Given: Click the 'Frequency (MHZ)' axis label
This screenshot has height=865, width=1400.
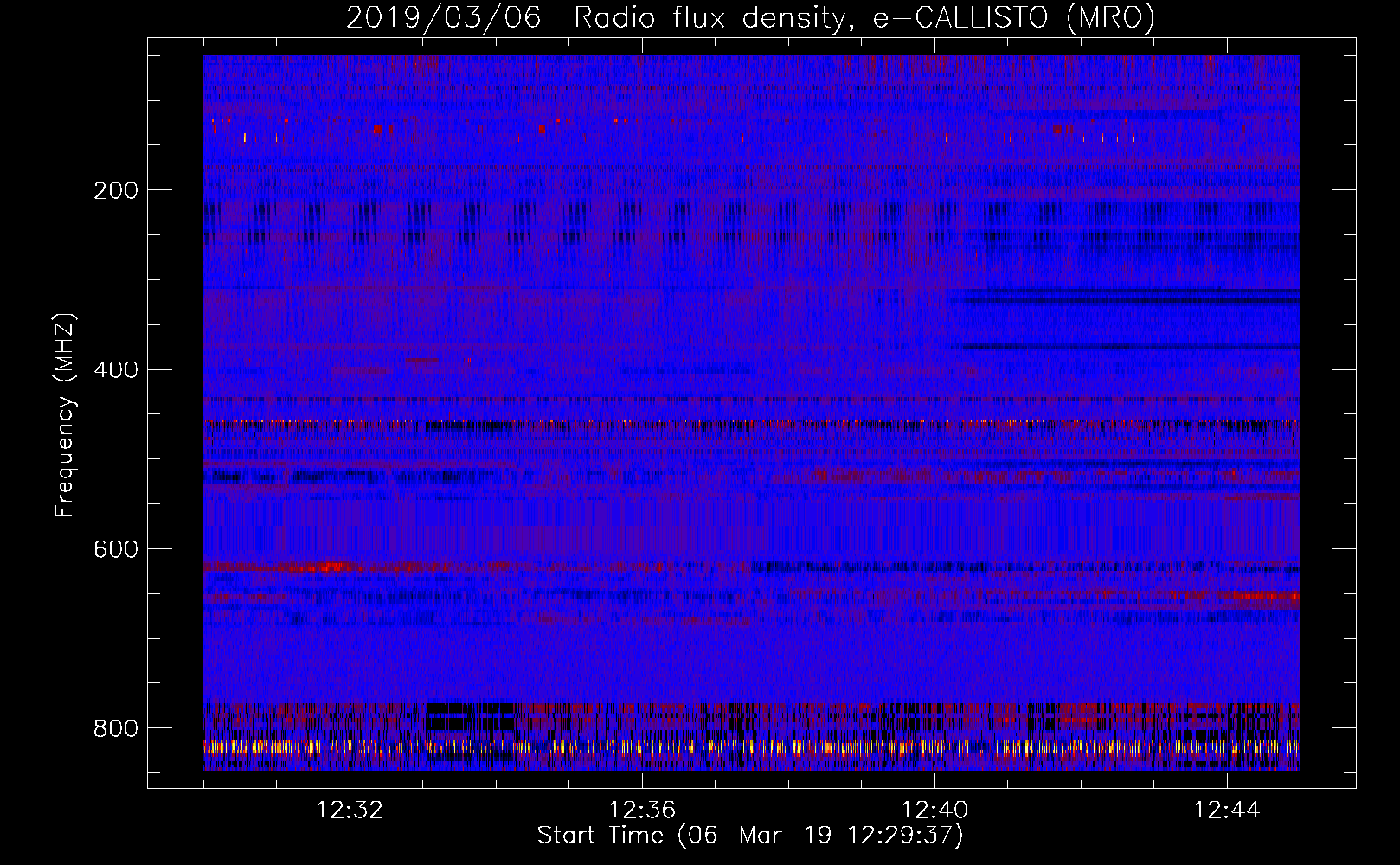Looking at the screenshot, I should click(x=65, y=415).
